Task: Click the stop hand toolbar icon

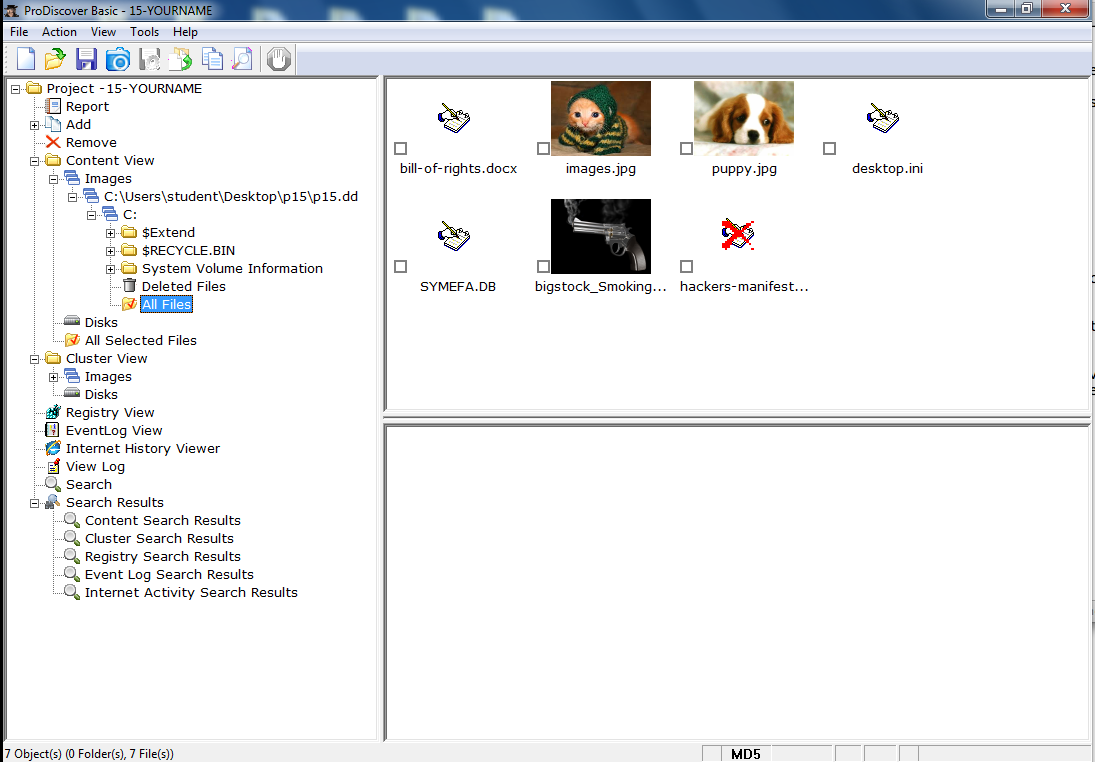Action: pos(279,59)
